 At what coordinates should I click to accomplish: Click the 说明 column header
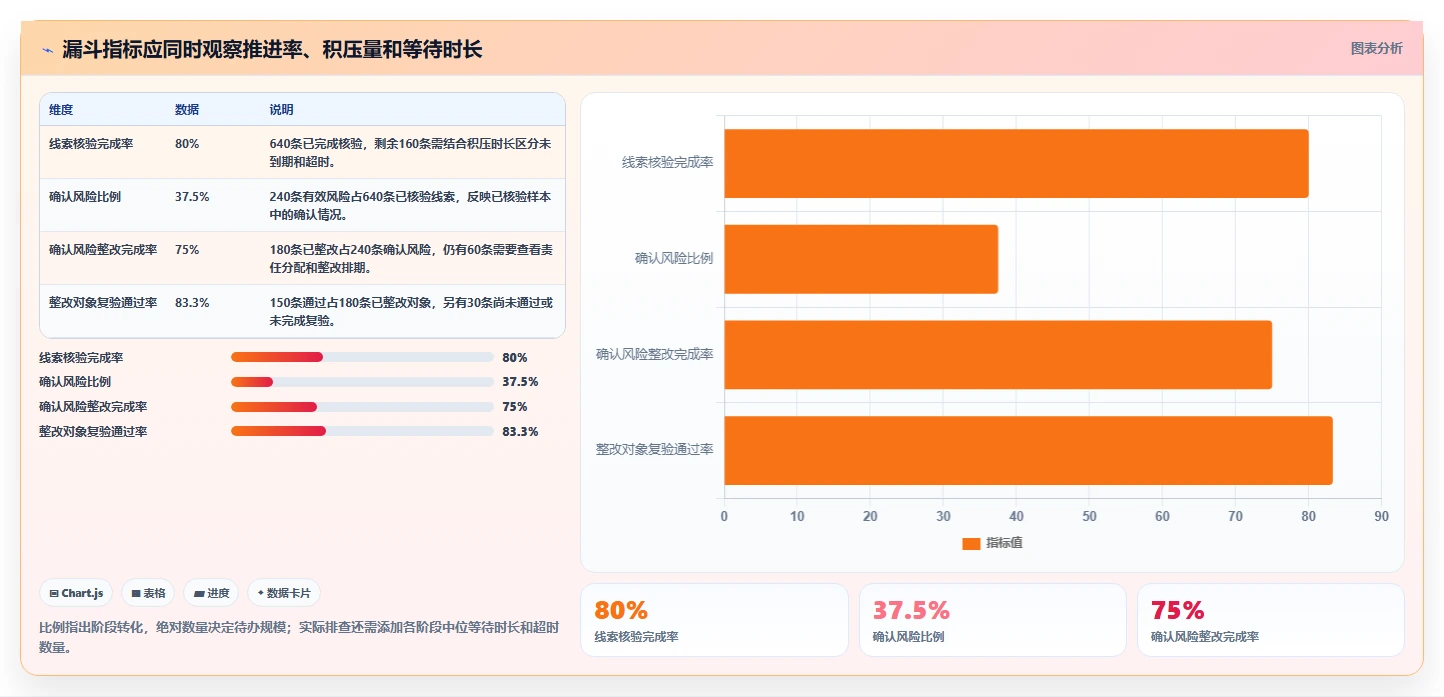pos(282,110)
